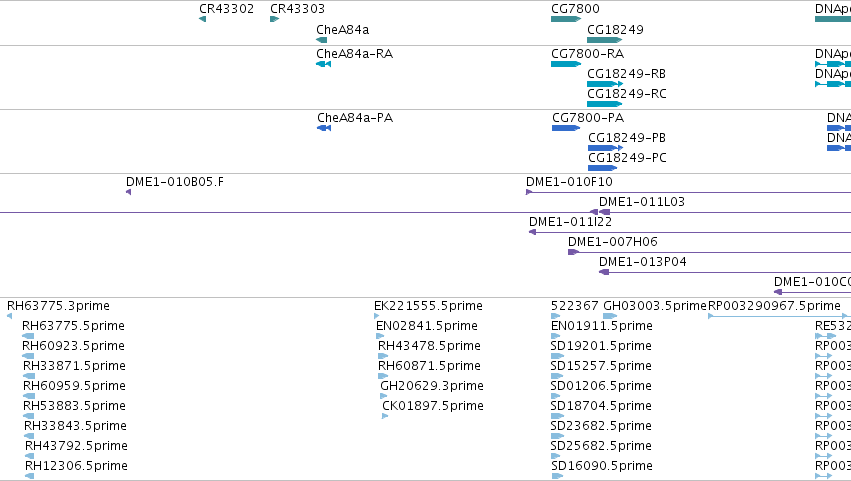
Task: Click the CG18249 gene feature bar
Action: click(605, 40)
